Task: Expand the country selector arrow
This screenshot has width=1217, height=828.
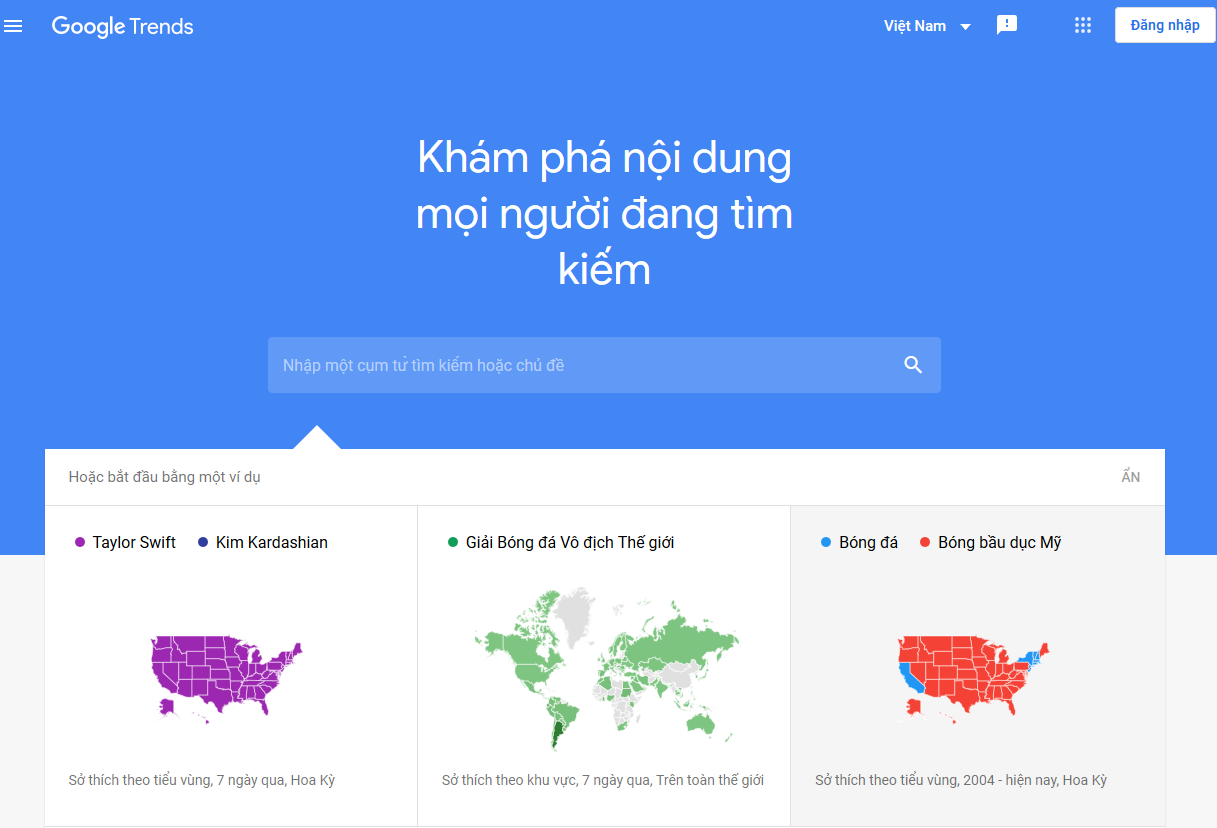Action: point(964,26)
